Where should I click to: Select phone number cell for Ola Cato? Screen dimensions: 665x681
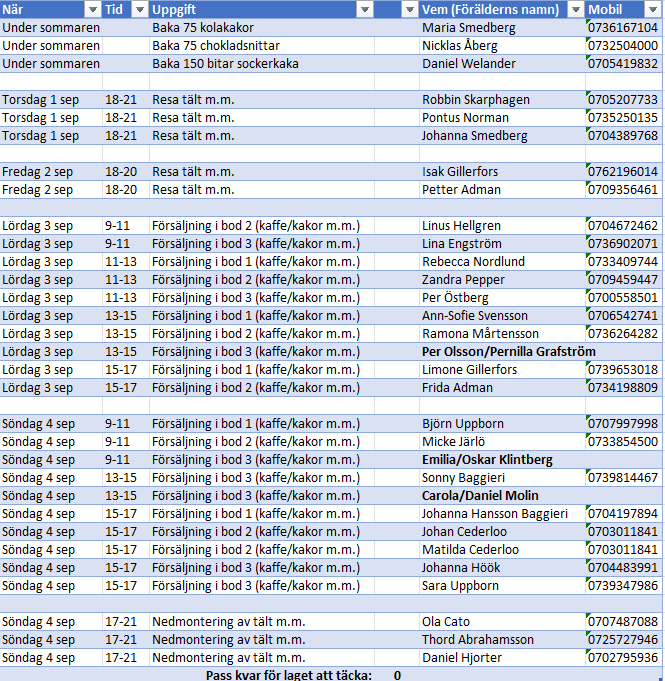[623, 622]
